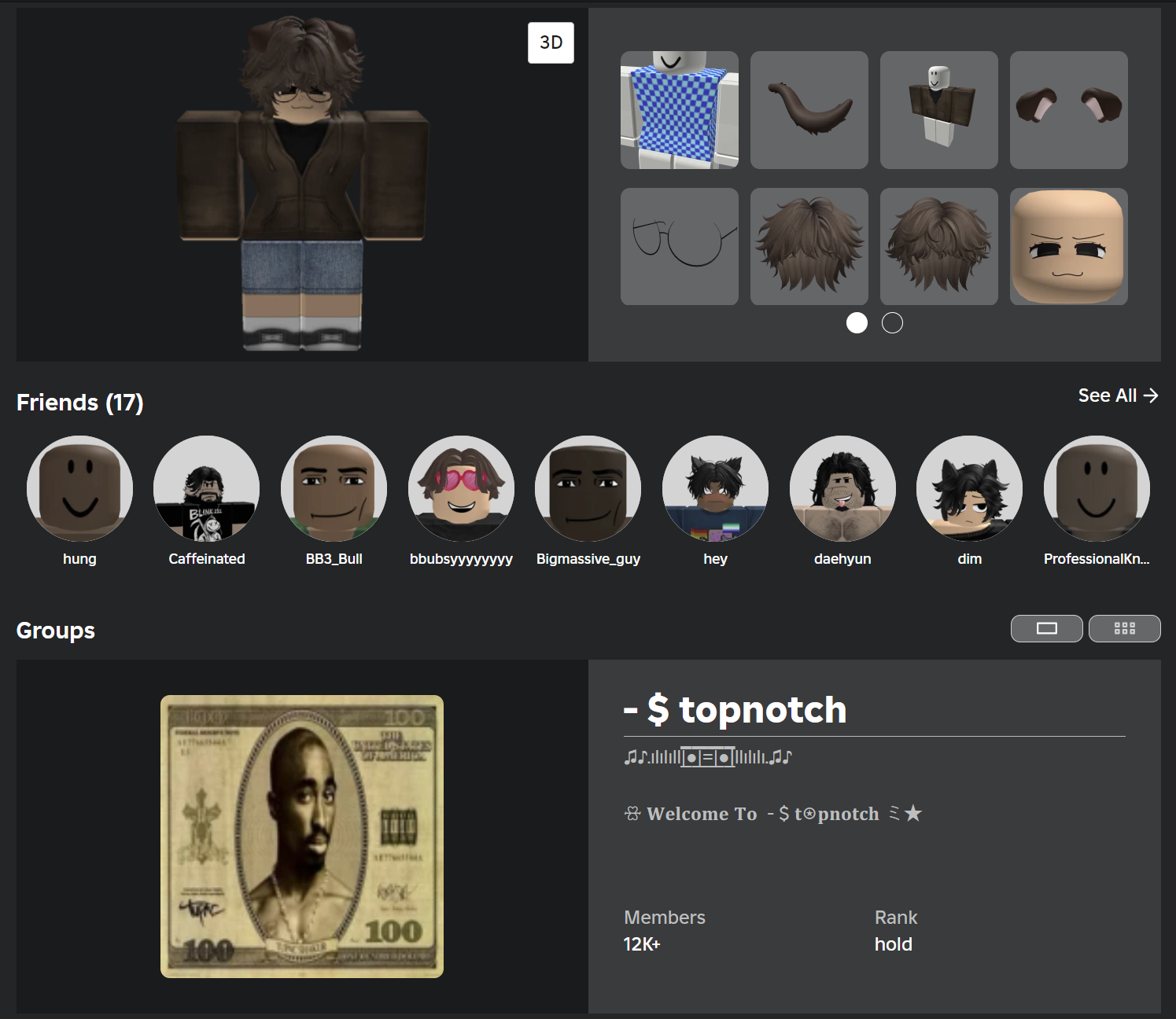This screenshot has width=1176, height=1019.
Task: Select the angry face item thumbnail
Action: click(1068, 246)
